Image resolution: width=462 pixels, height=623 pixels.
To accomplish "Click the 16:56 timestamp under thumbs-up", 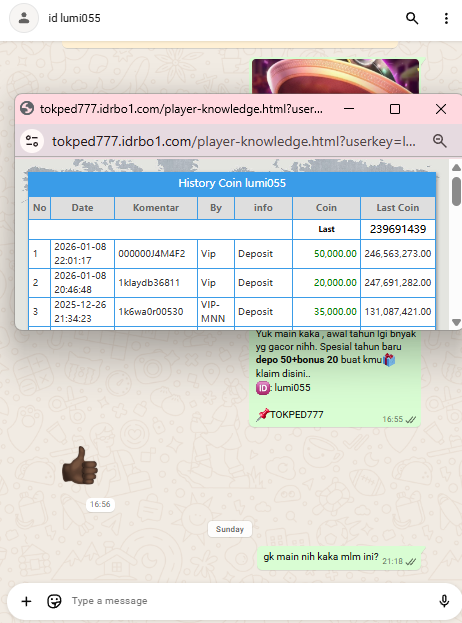I will click(100, 504).
